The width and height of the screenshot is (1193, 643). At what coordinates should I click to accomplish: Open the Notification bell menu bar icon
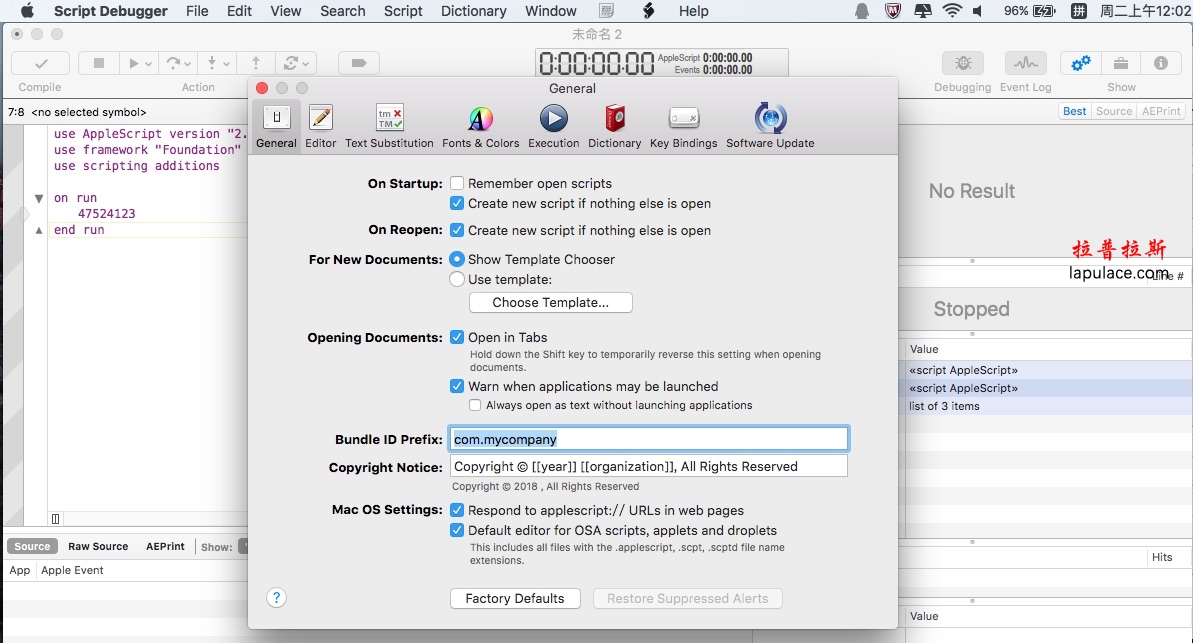861,11
